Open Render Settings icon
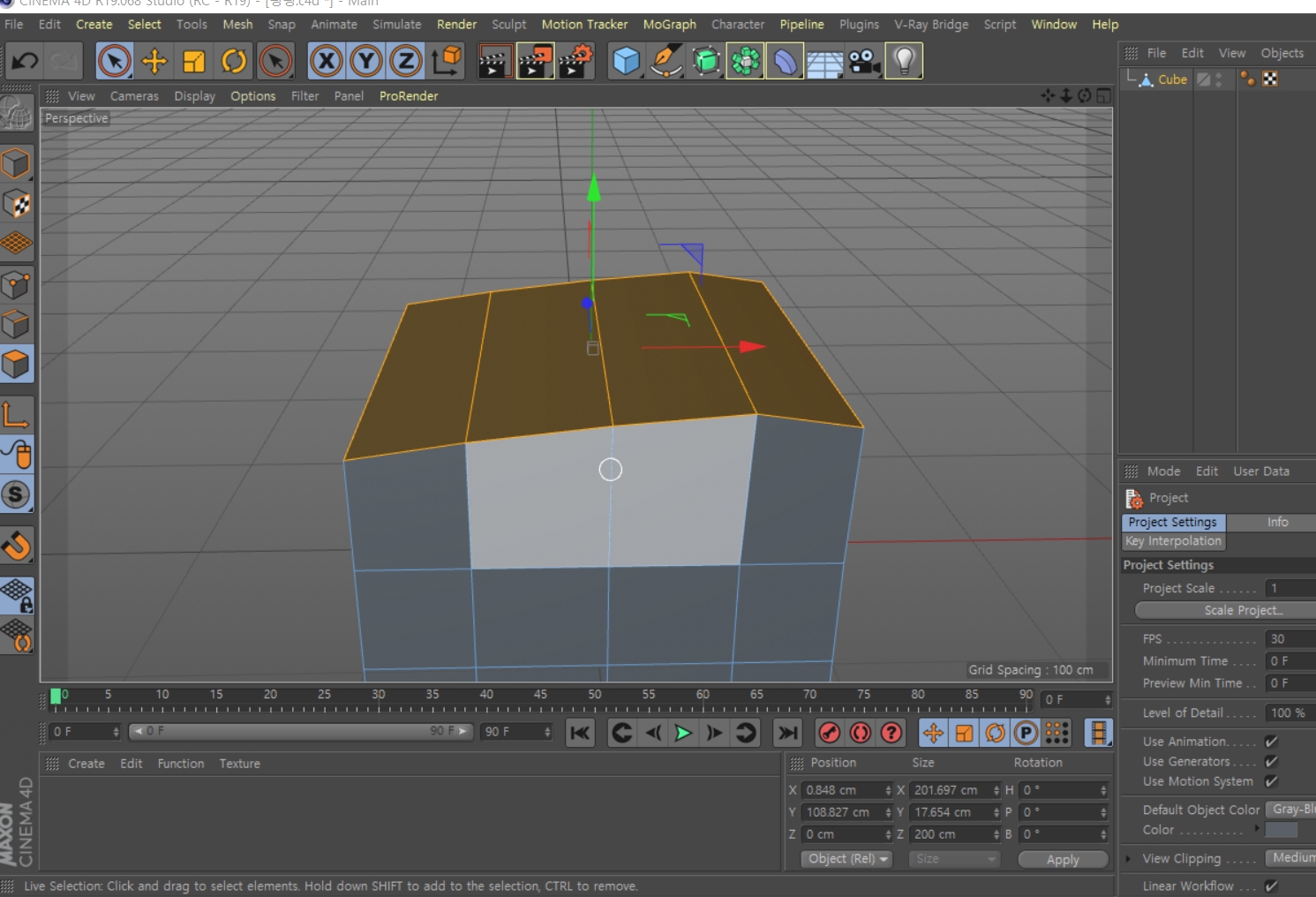1316x897 pixels. tap(575, 61)
